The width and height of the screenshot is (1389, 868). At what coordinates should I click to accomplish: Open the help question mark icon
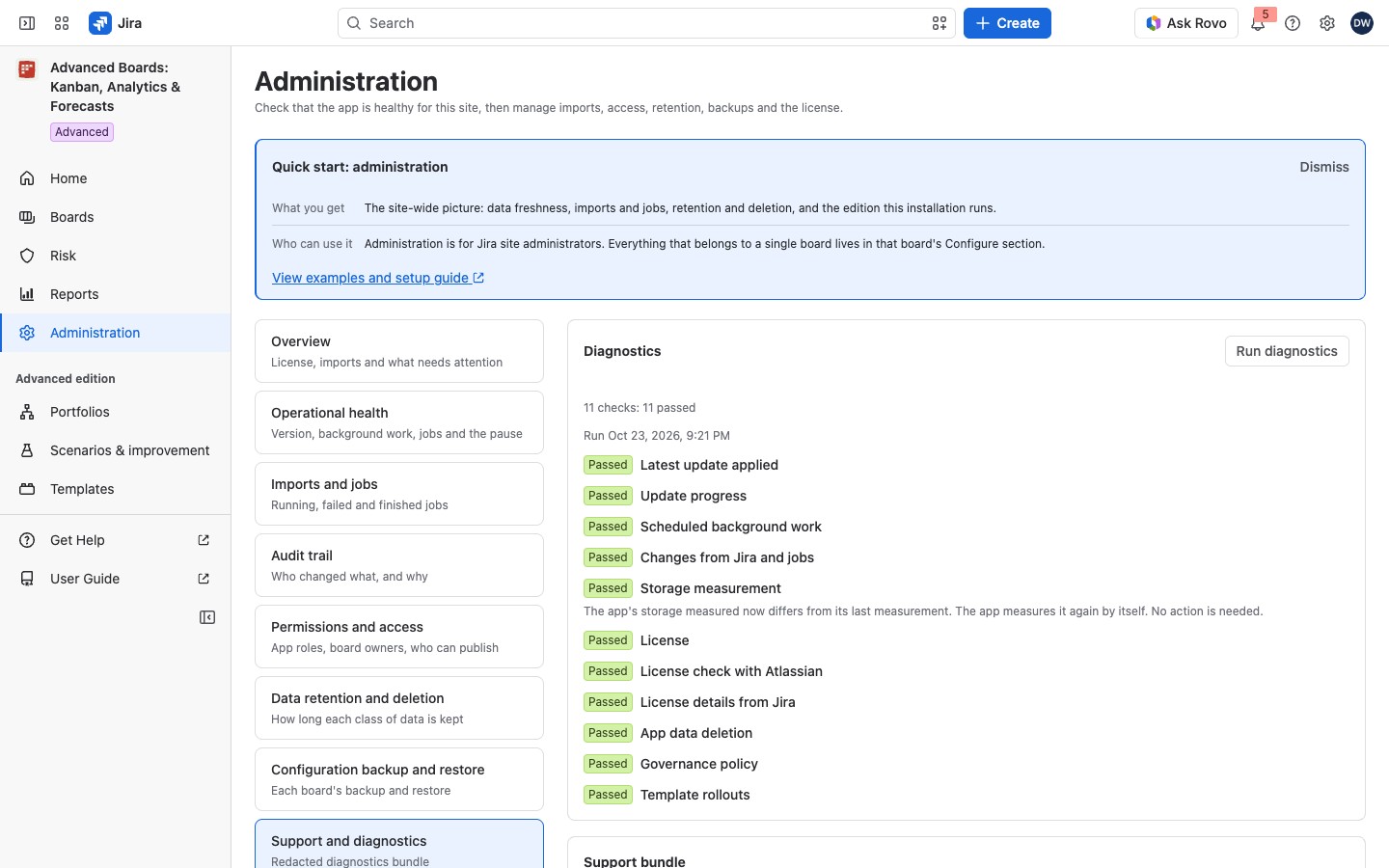point(1293,23)
